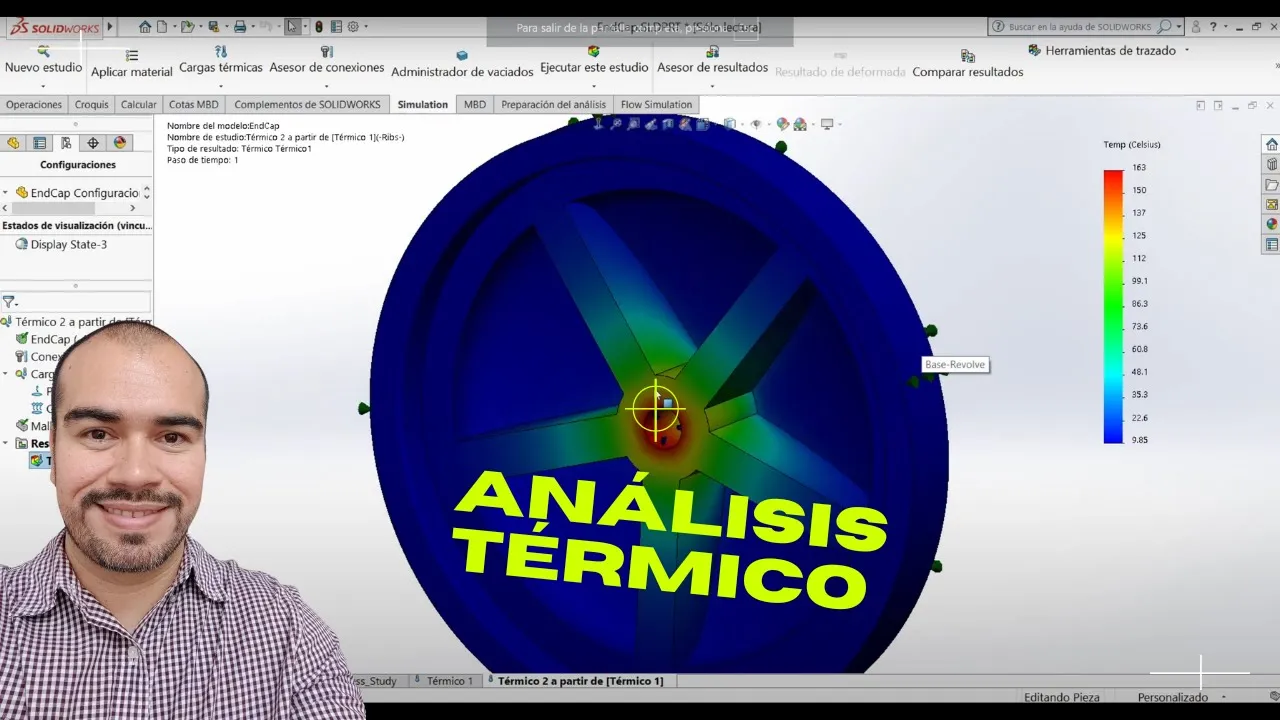Open the Asesor de resultados dropdown arrow

pyautogui.click(x=712, y=84)
